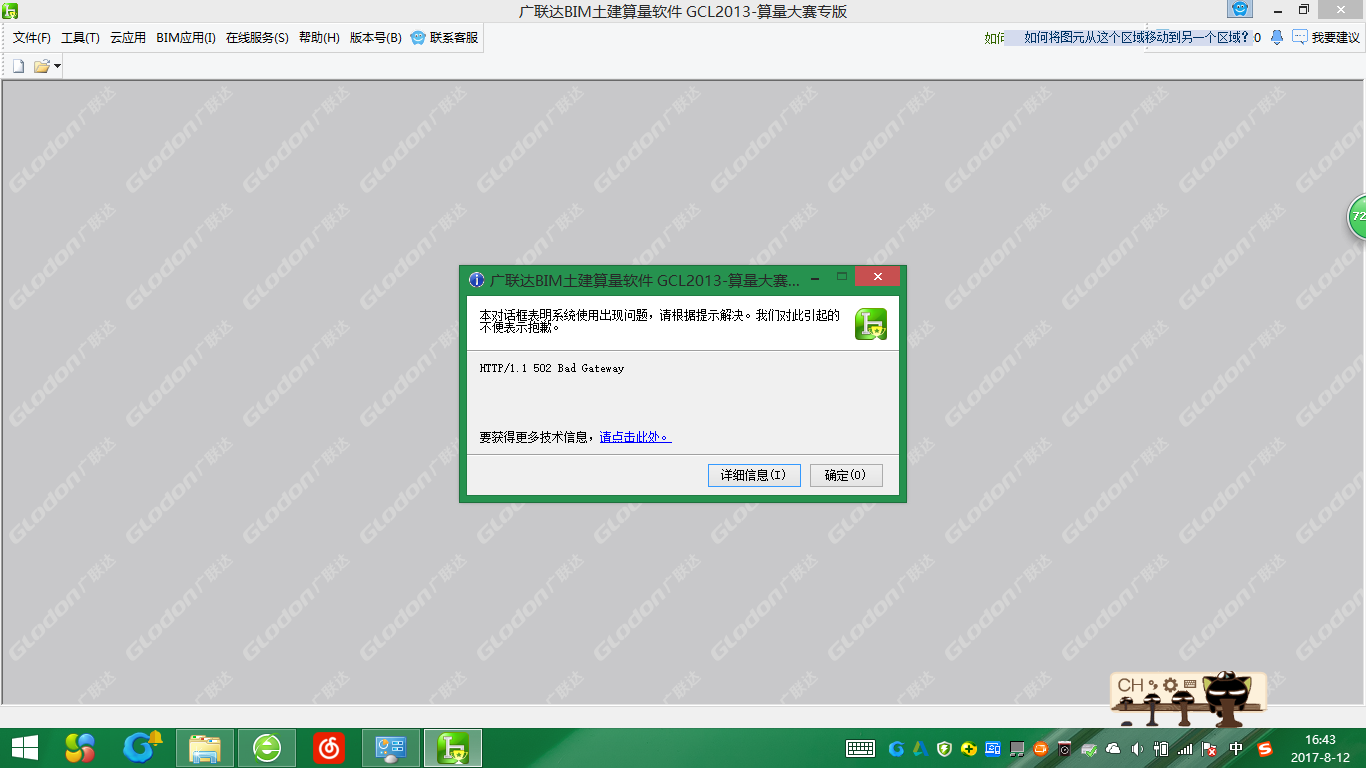Open the 版本号(B) menu
The width and height of the screenshot is (1366, 768).
click(375, 38)
